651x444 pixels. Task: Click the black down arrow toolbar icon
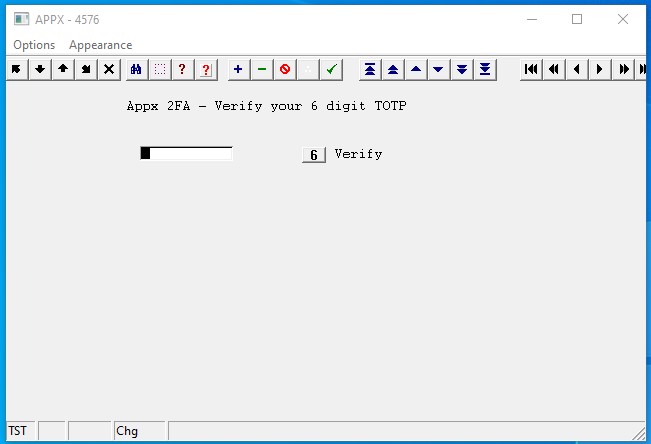point(40,69)
